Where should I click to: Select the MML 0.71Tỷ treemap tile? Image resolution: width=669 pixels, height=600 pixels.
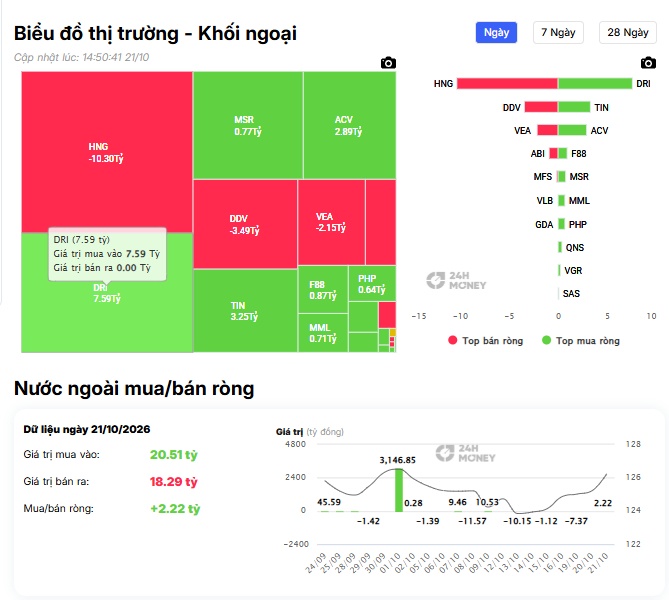click(323, 333)
